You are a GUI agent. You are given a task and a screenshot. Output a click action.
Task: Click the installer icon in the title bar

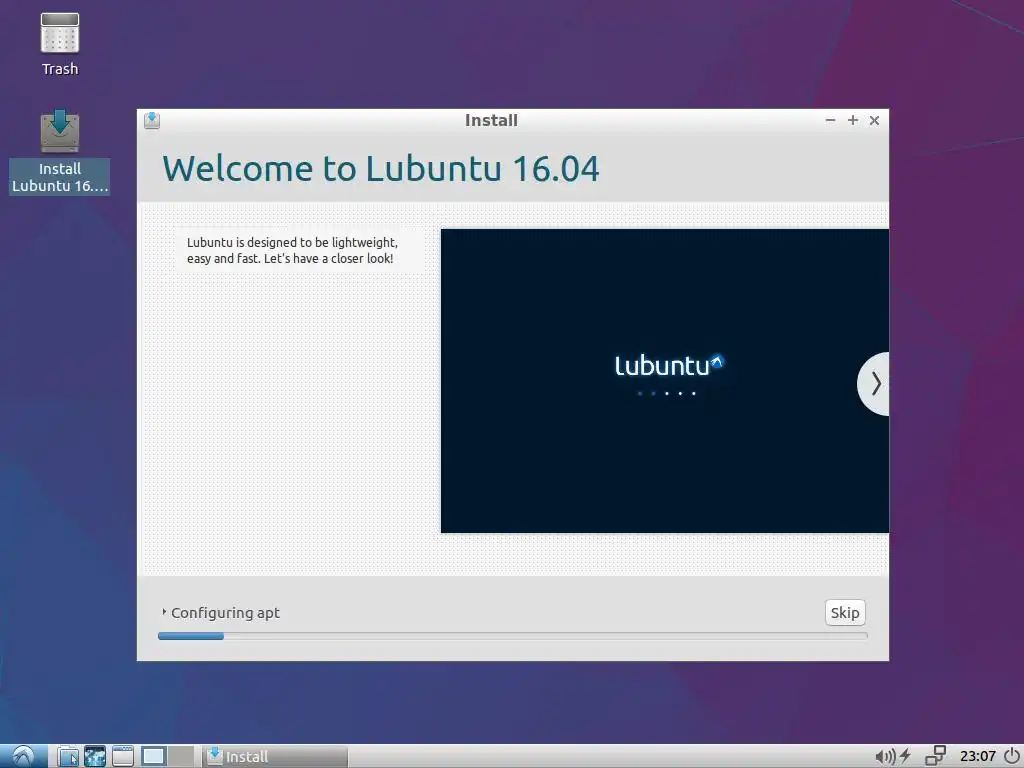pyautogui.click(x=152, y=120)
